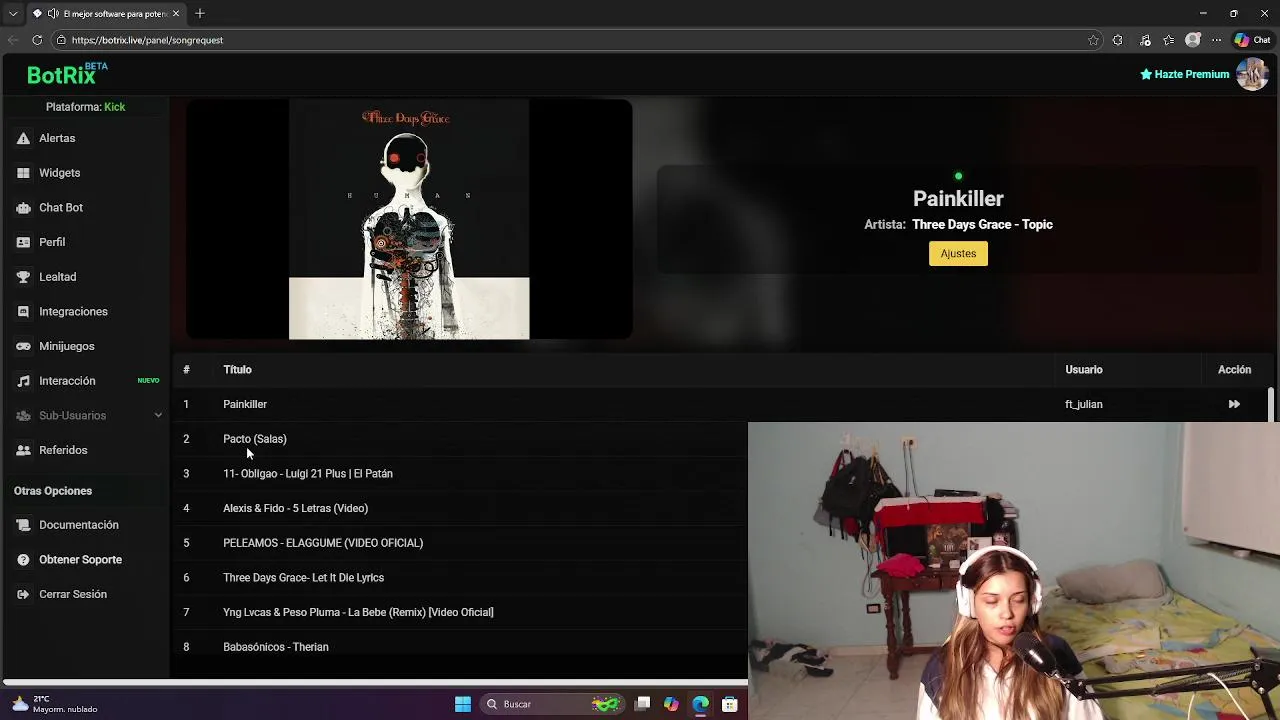Click the Cerrar Sesión logout icon
The height and width of the screenshot is (720, 1280).
[x=23, y=594]
